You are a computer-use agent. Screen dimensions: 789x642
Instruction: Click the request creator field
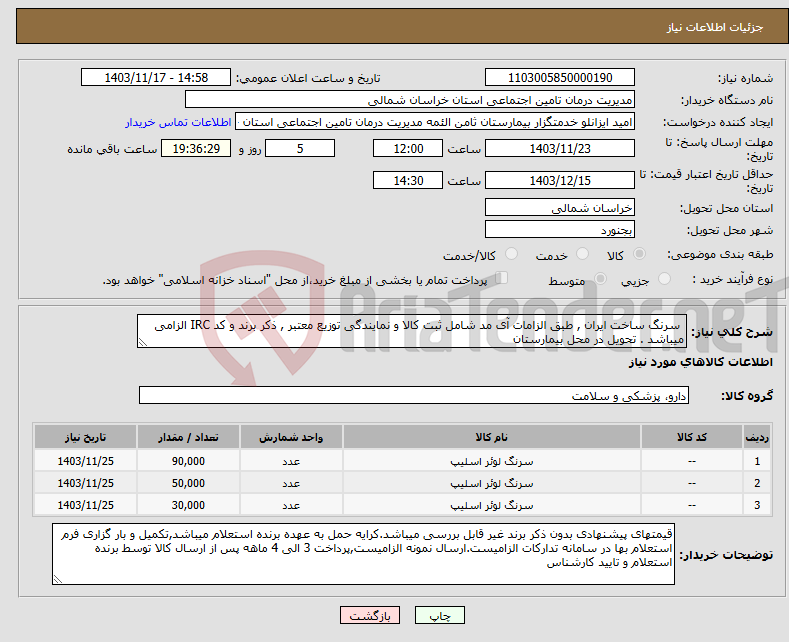(435, 122)
